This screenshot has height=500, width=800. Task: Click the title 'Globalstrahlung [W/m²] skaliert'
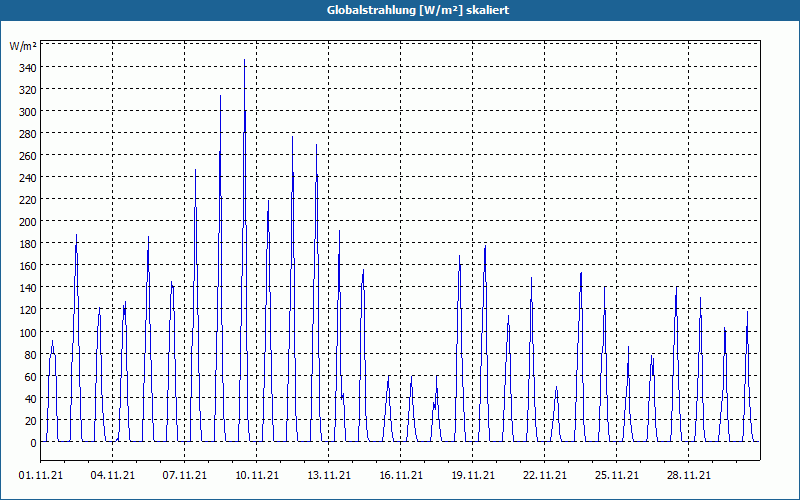coord(418,10)
